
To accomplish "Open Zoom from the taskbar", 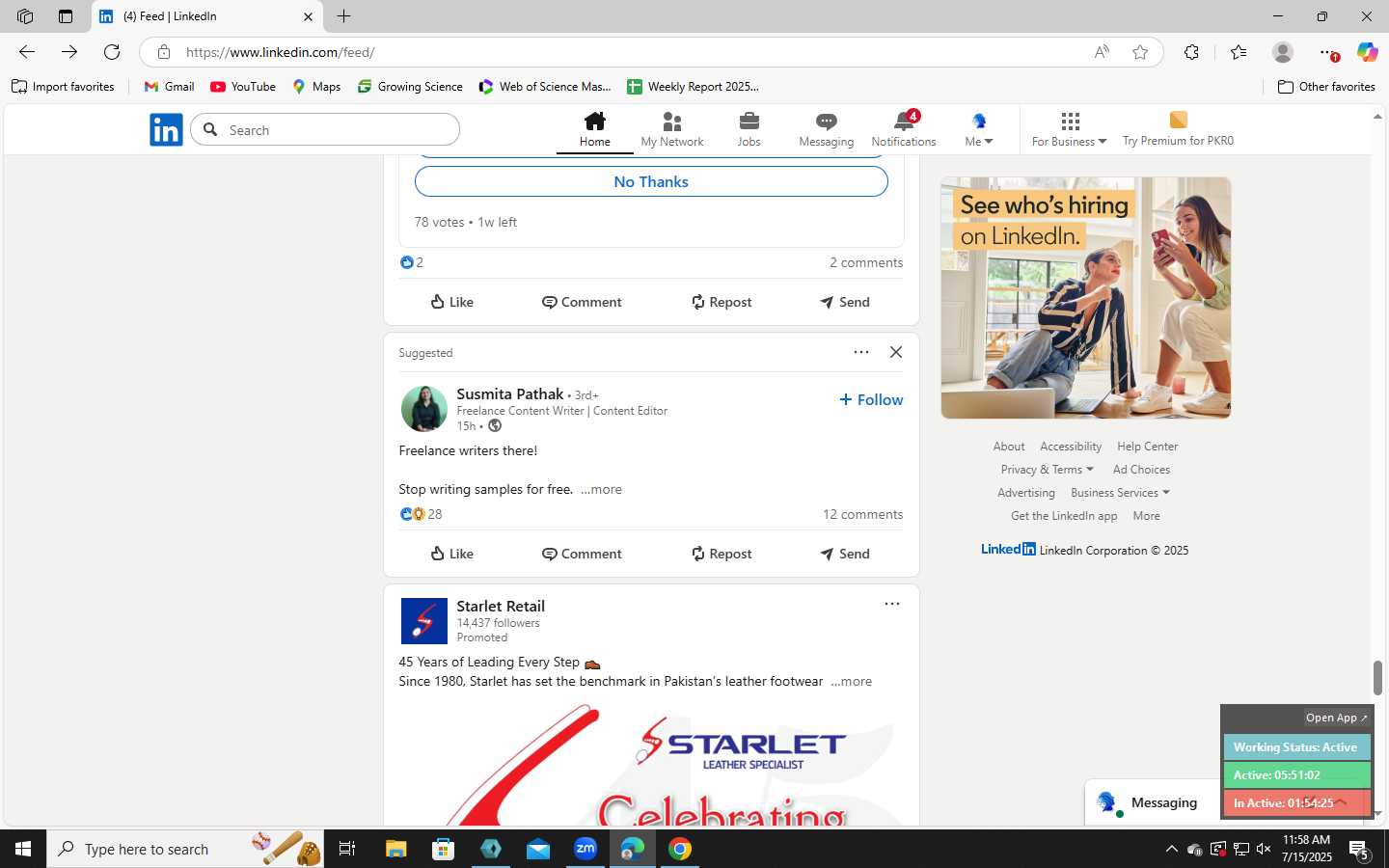I will (x=586, y=849).
